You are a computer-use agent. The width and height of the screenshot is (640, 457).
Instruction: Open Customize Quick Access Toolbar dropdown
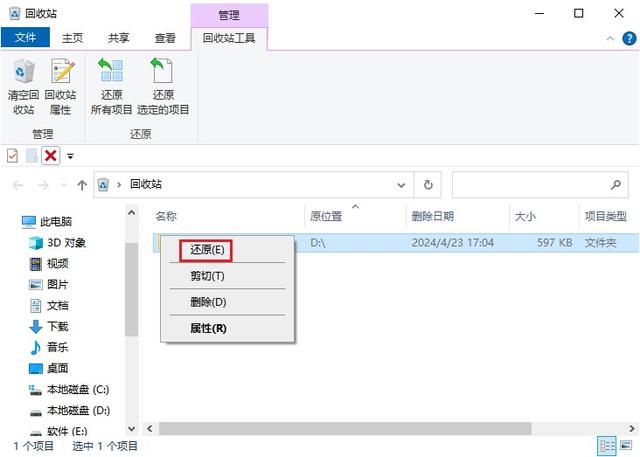click(70, 156)
